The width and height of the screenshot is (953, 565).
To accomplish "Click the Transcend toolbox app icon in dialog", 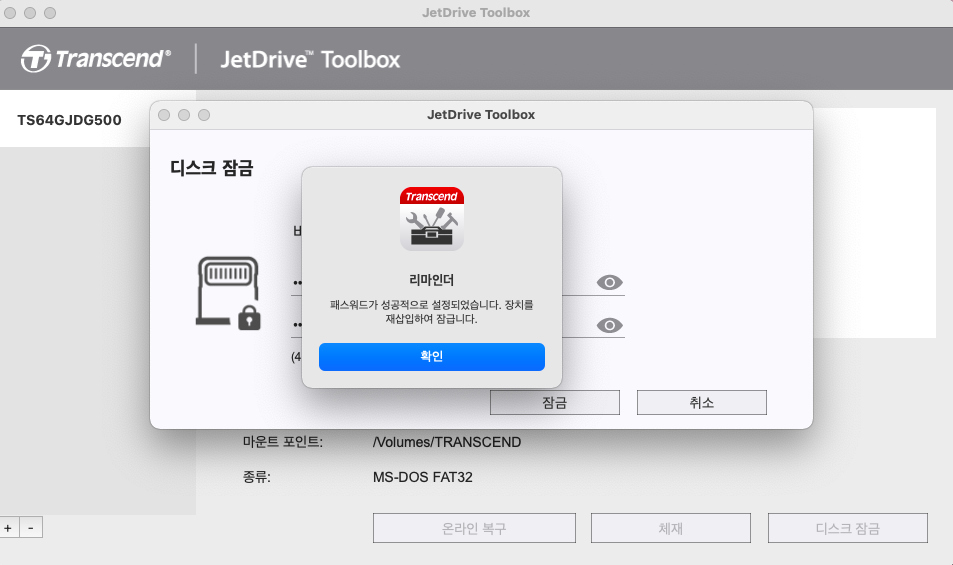I will coord(432,219).
